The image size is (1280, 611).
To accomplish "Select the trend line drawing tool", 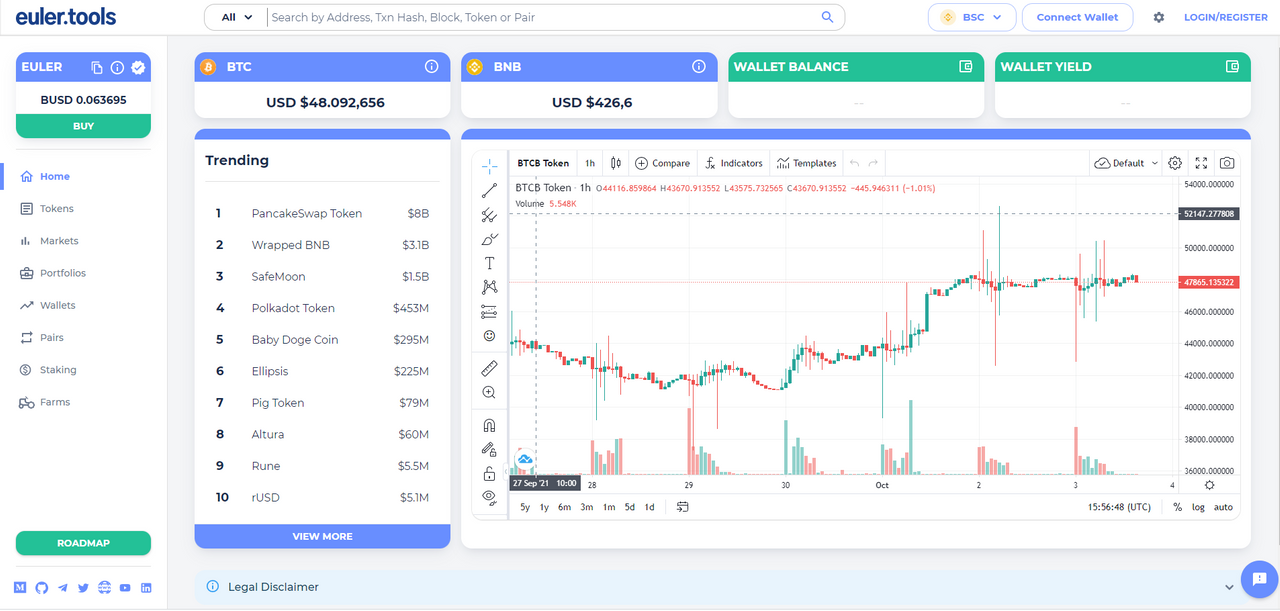I will coord(489,190).
